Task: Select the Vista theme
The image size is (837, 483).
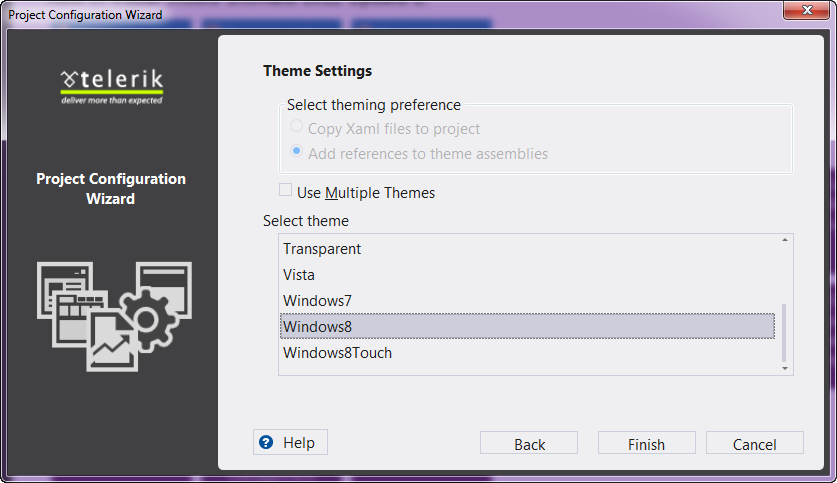Action: 300,275
